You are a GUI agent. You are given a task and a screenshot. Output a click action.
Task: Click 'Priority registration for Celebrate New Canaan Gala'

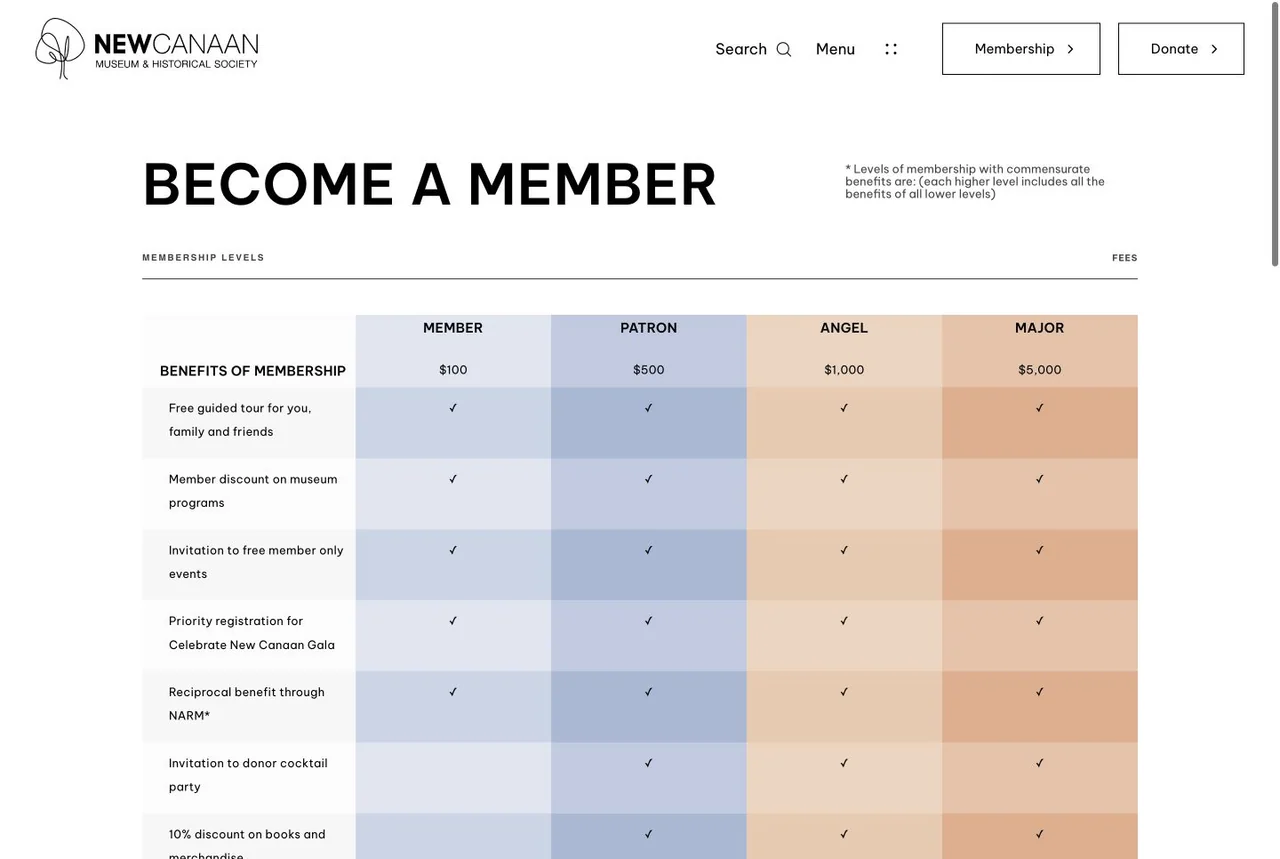point(252,633)
